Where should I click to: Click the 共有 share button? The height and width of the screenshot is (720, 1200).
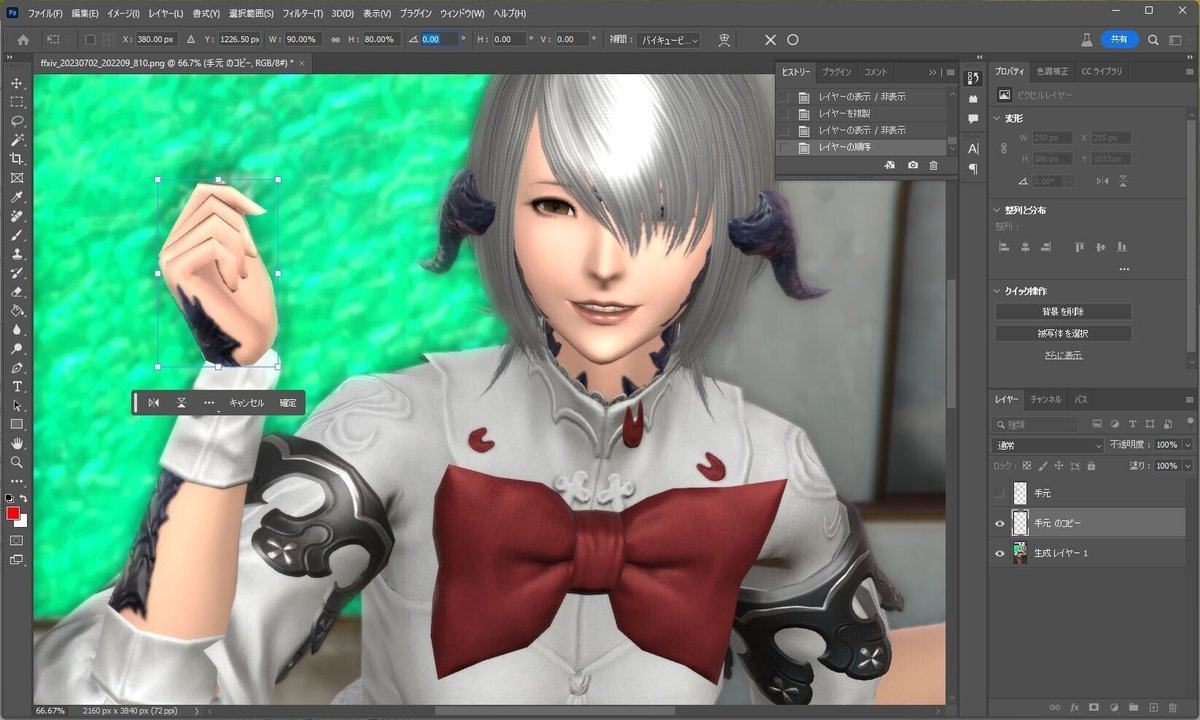[1119, 40]
